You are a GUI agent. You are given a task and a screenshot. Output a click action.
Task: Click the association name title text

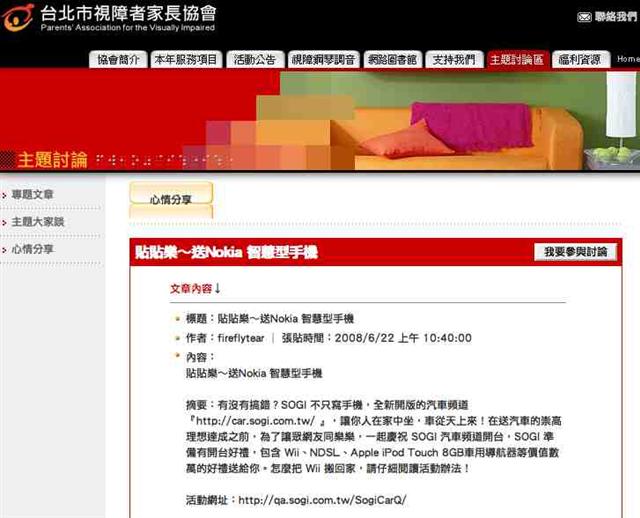(x=128, y=13)
